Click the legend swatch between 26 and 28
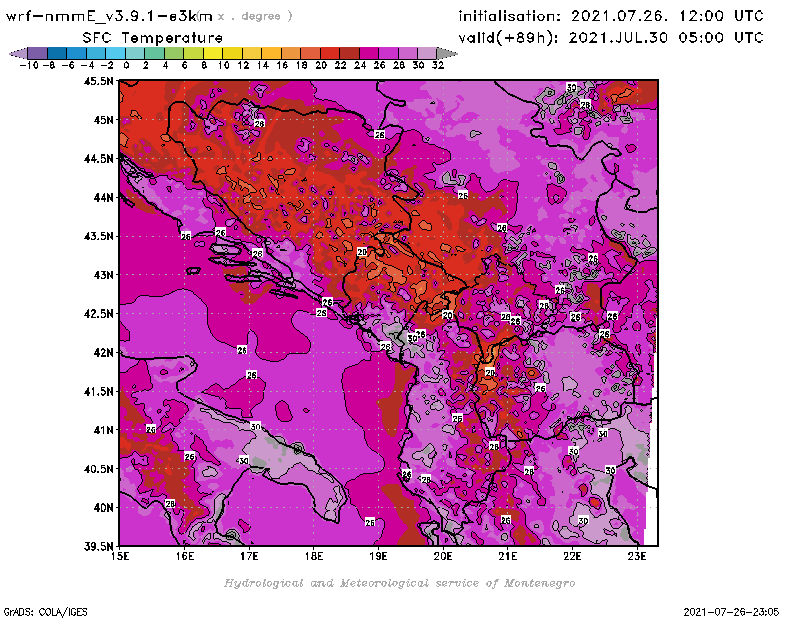This screenshot has height=618, width=800. (388, 53)
